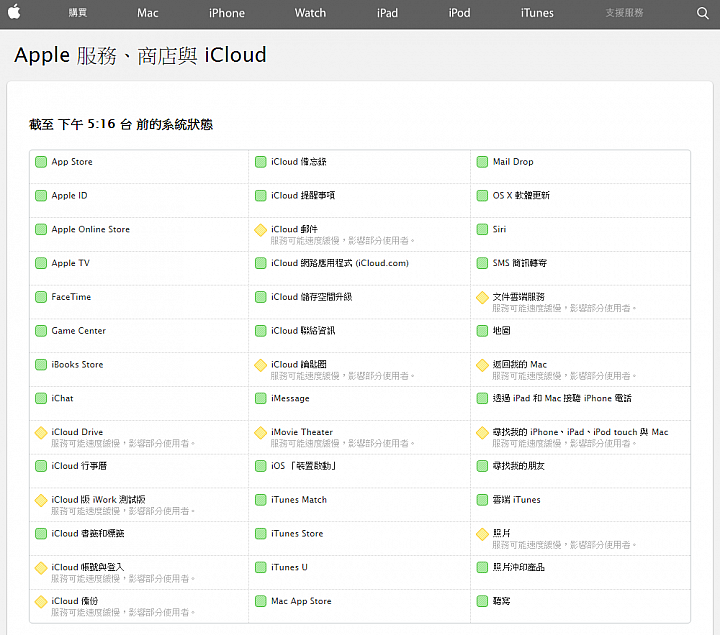Image resolution: width=720 pixels, height=635 pixels.
Task: Click green icon beside iCloud 網路應用程式 (iCloud.com)
Action: click(x=260, y=263)
